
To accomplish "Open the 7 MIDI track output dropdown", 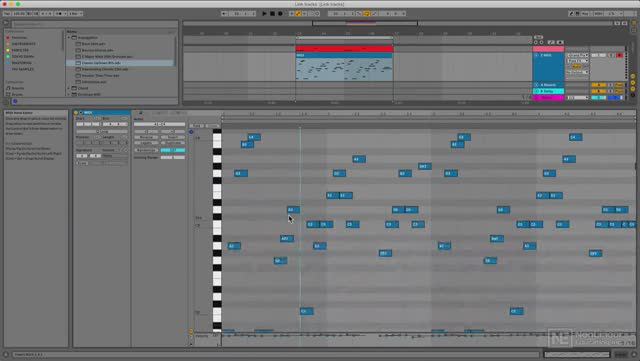I will [x=577, y=72].
